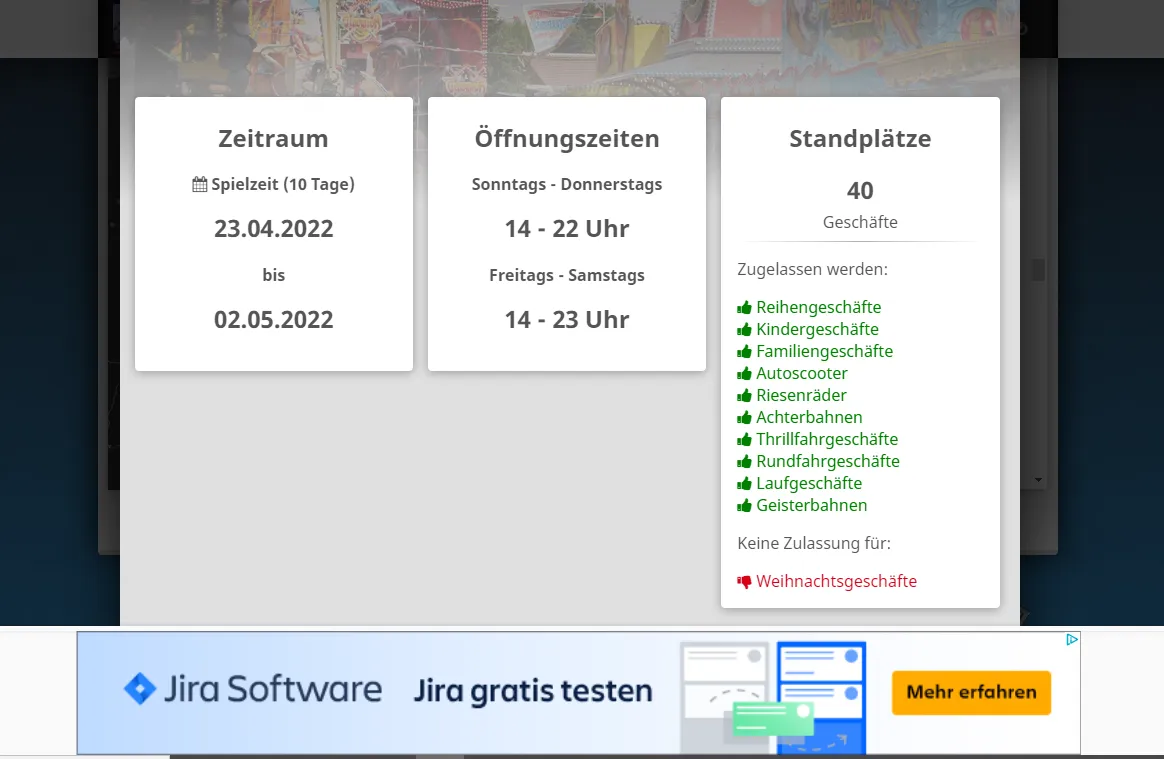The width and height of the screenshot is (1164, 759).
Task: Select the thumbs-up icon beside Autoscooter
Action: (744, 374)
